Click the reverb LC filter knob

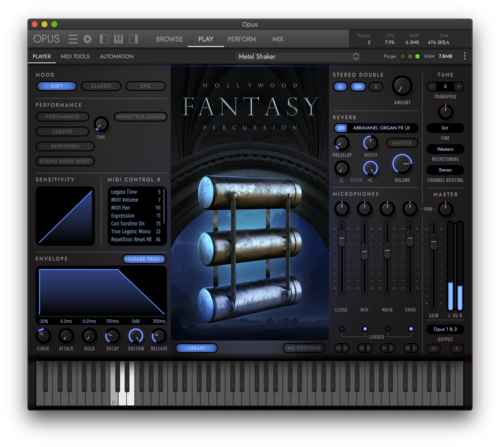click(341, 168)
